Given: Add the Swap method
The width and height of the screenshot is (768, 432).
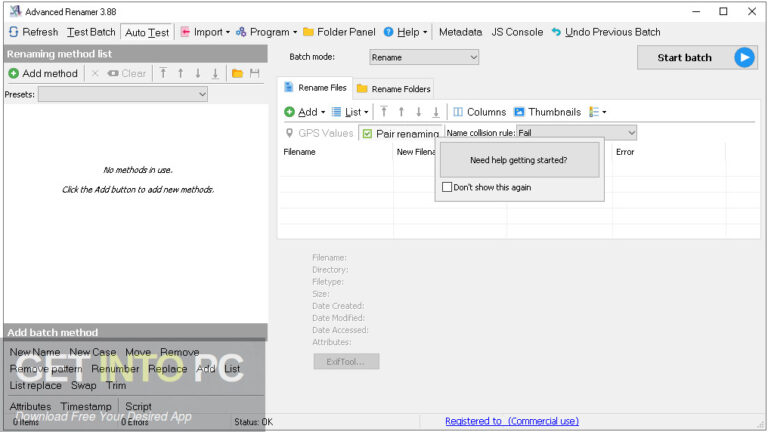Looking at the screenshot, I should tap(83, 385).
